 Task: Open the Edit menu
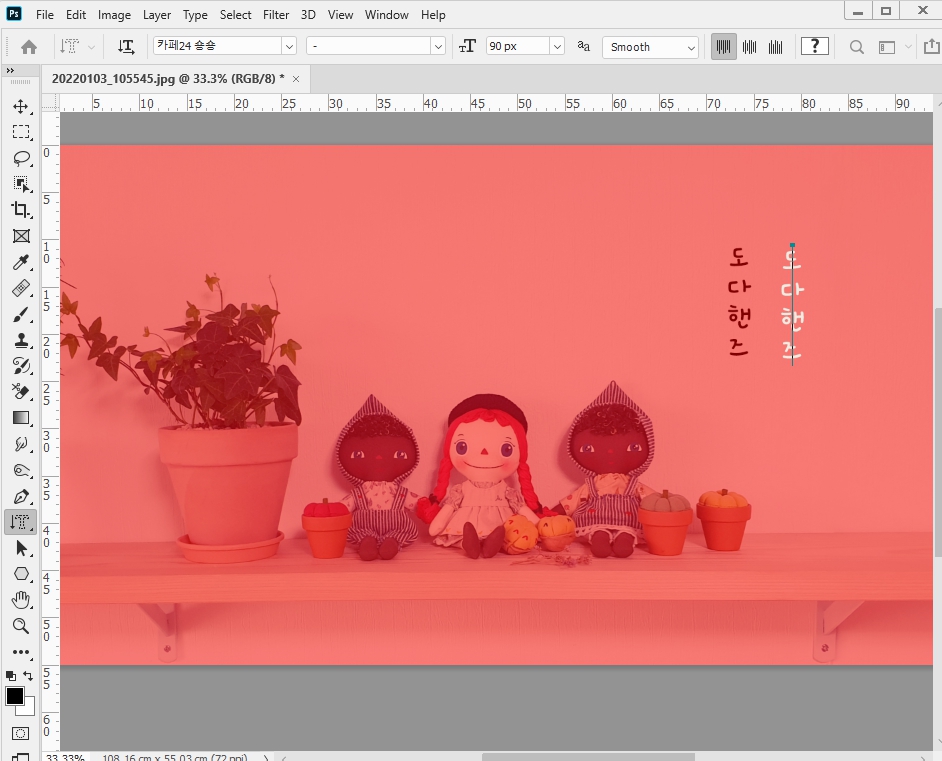point(76,15)
